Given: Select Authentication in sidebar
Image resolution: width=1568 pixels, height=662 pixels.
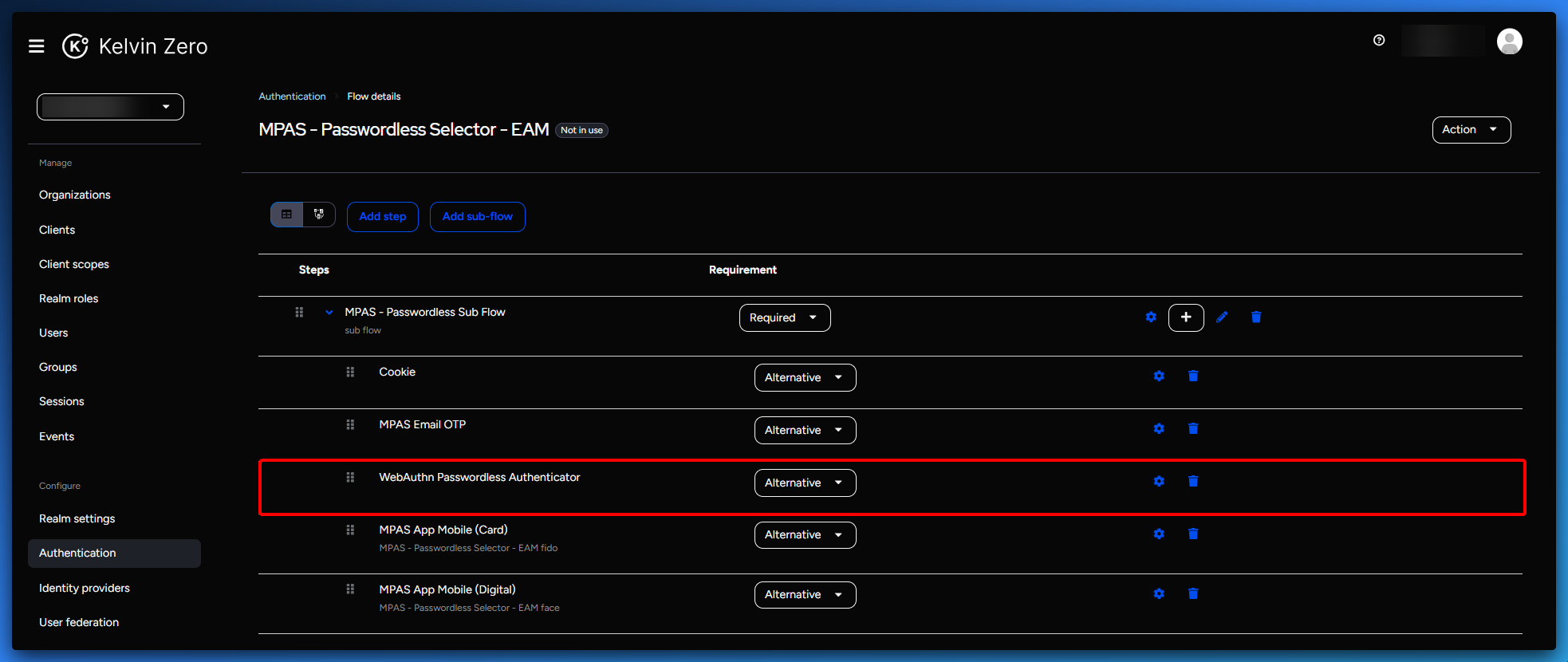Looking at the screenshot, I should tap(114, 554).
